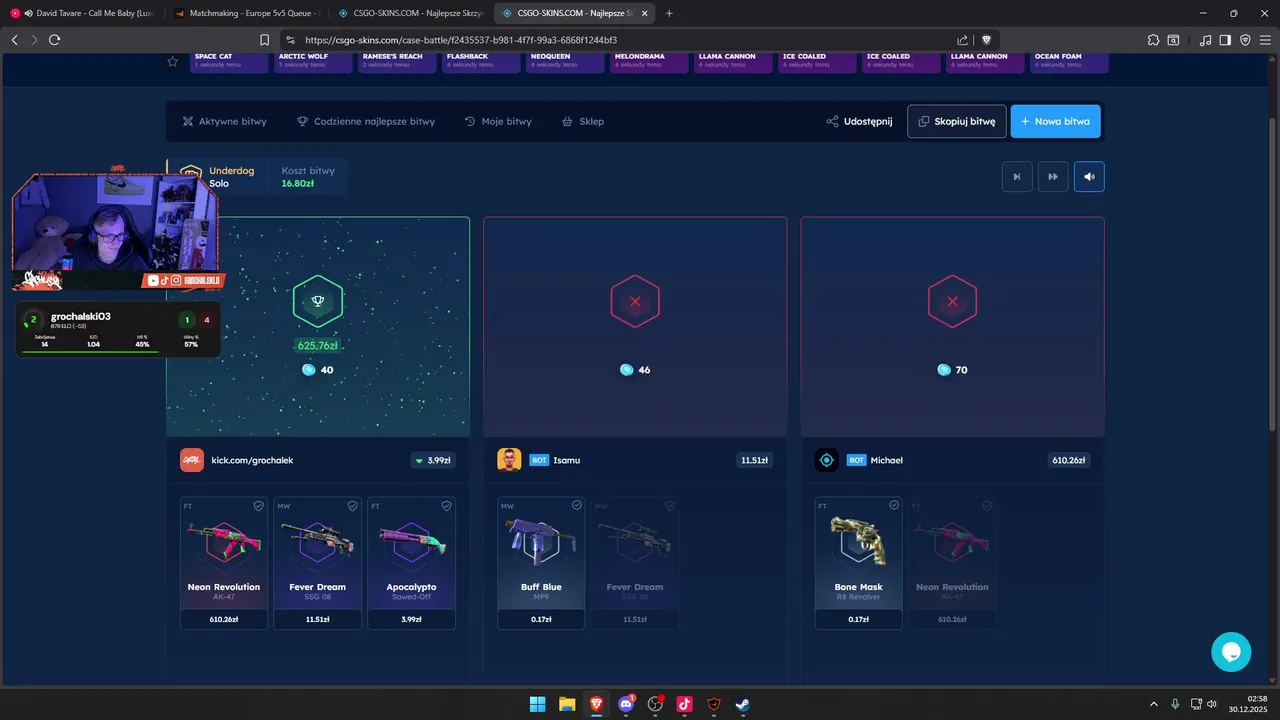
Task: Click the Michael bot target avatar
Action: (826, 460)
